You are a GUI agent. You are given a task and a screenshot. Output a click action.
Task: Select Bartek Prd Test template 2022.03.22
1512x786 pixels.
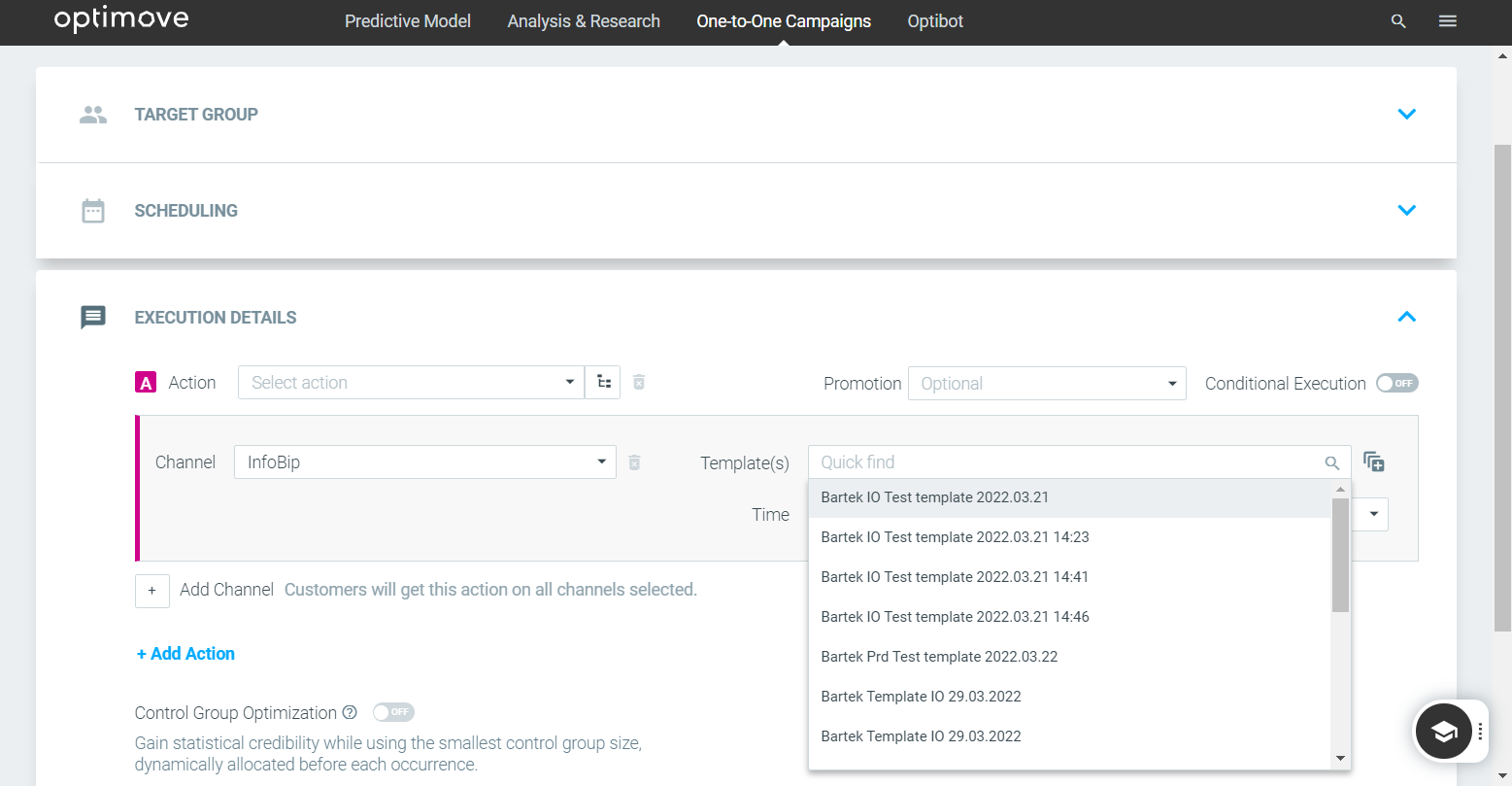[939, 657]
